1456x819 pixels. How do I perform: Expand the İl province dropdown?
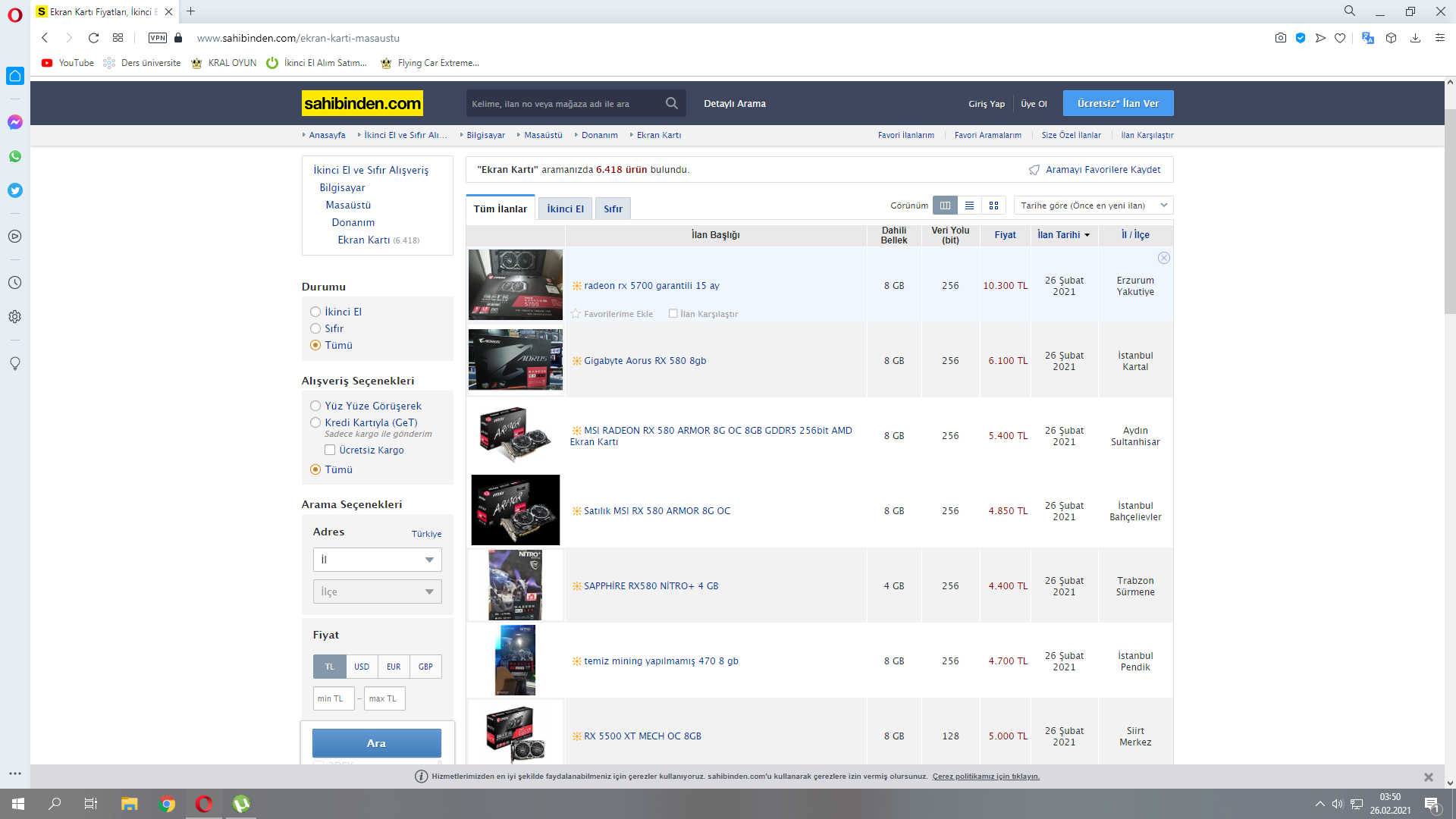(377, 560)
